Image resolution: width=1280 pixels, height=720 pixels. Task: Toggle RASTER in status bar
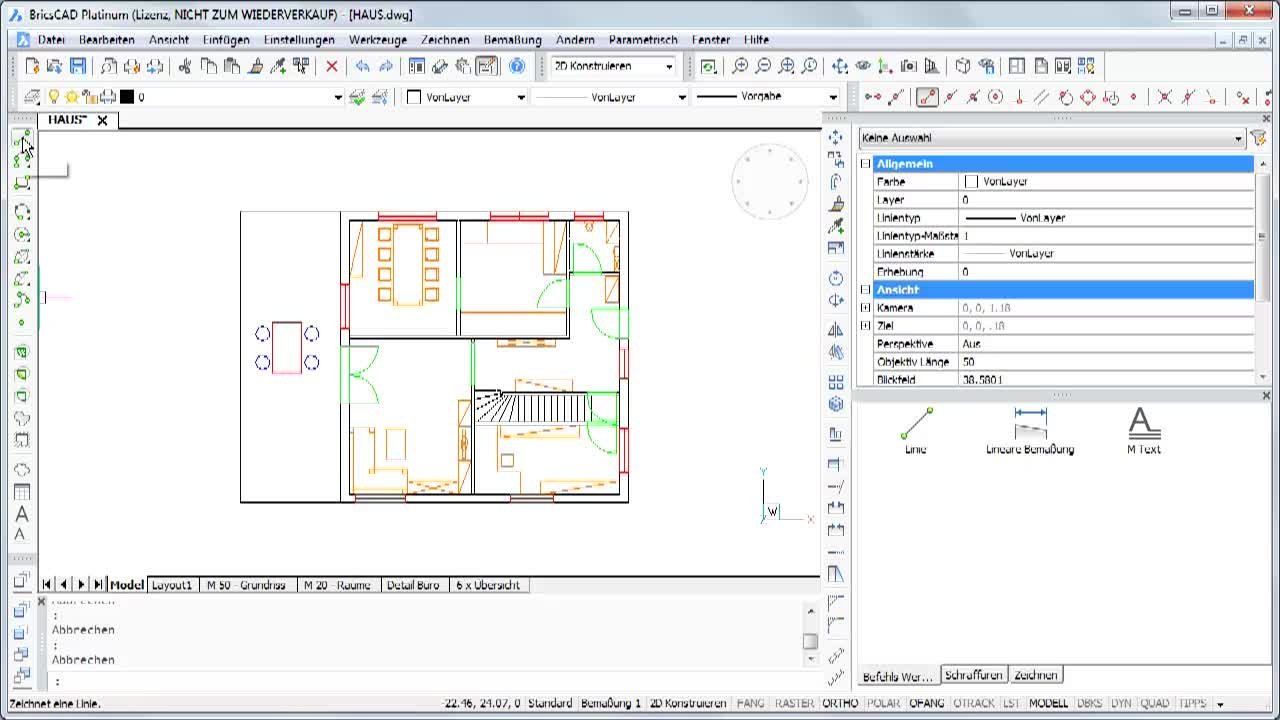click(x=794, y=704)
